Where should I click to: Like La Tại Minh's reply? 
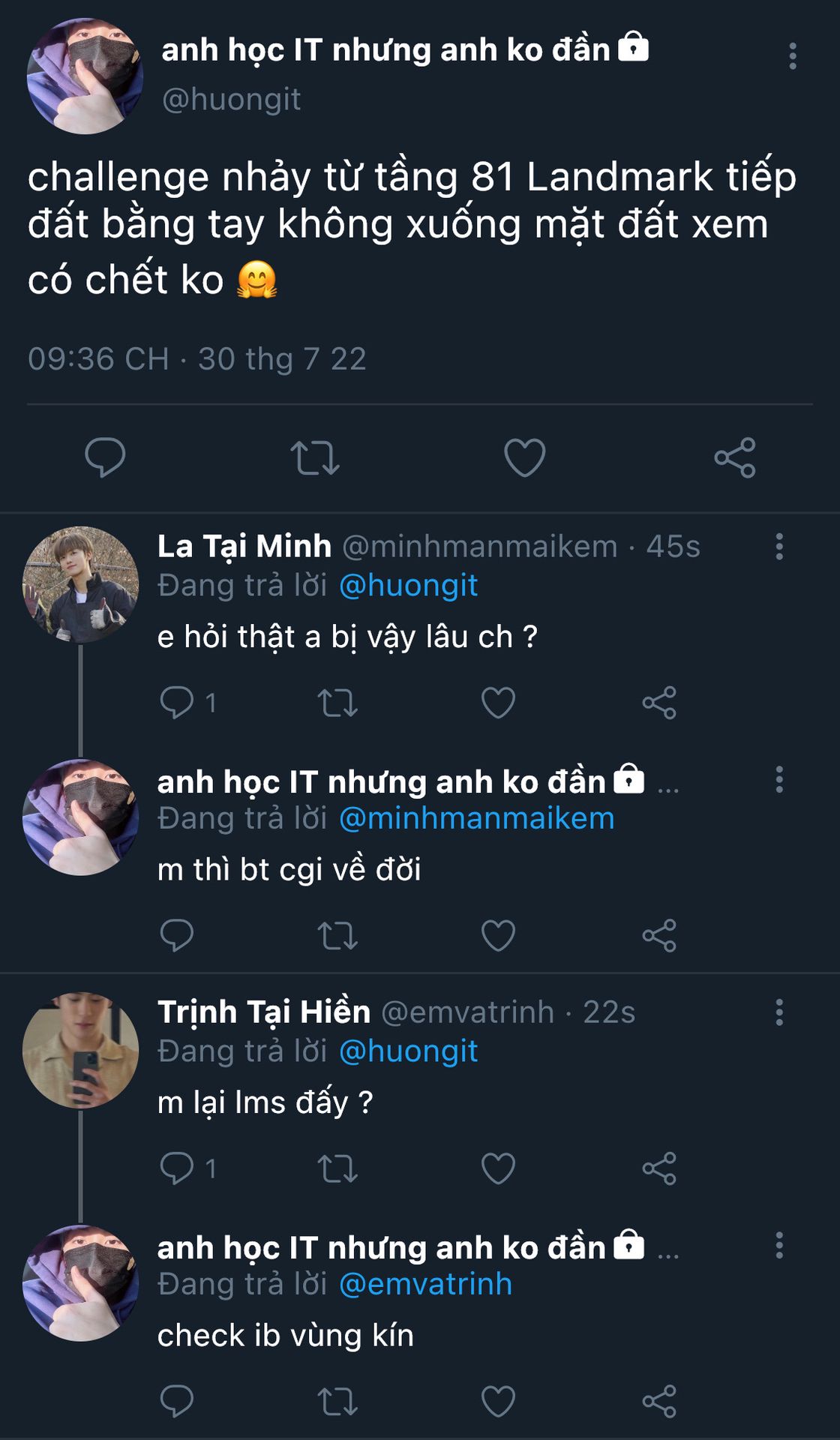pyautogui.click(x=498, y=703)
